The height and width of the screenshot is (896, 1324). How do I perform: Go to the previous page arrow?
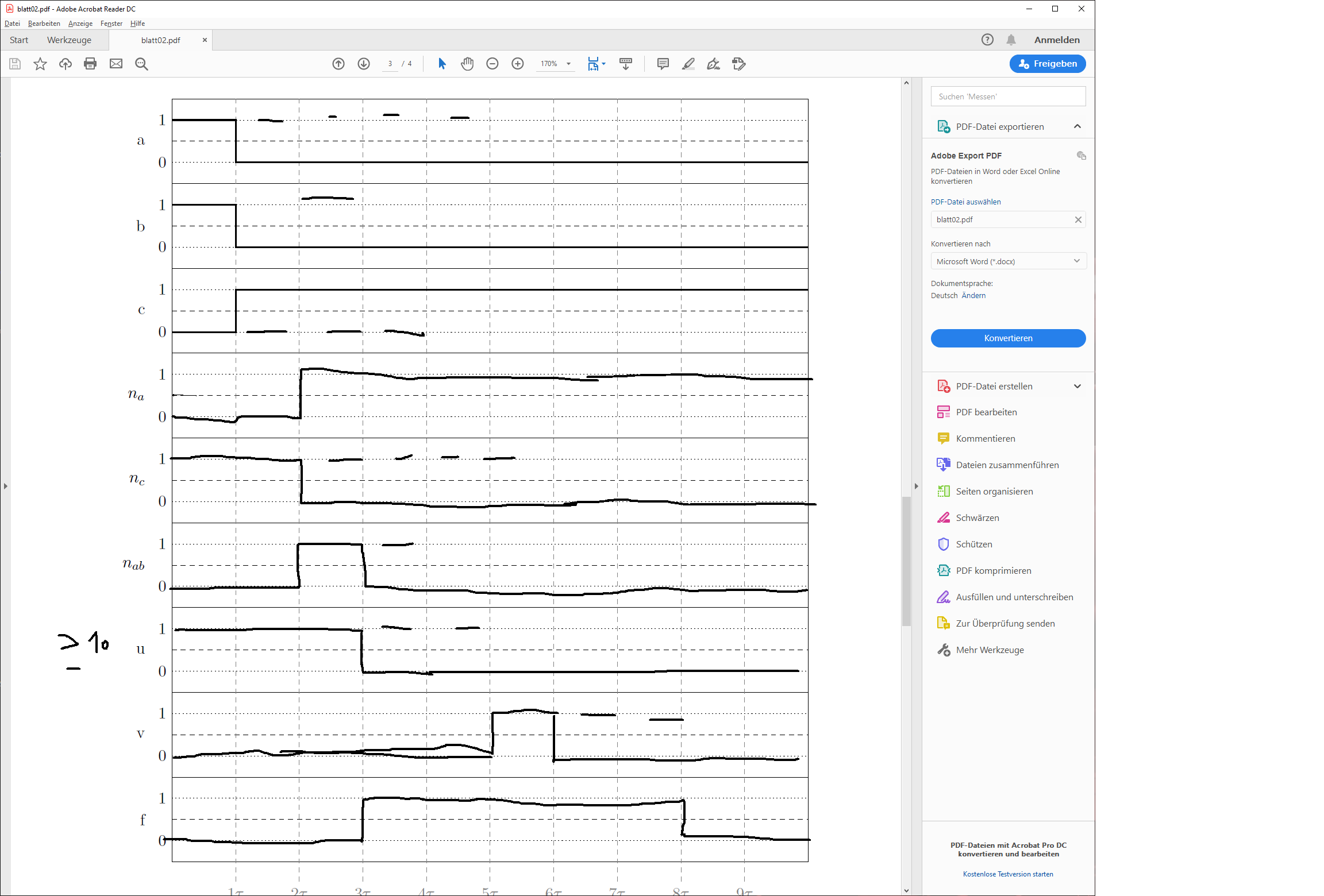coord(338,64)
